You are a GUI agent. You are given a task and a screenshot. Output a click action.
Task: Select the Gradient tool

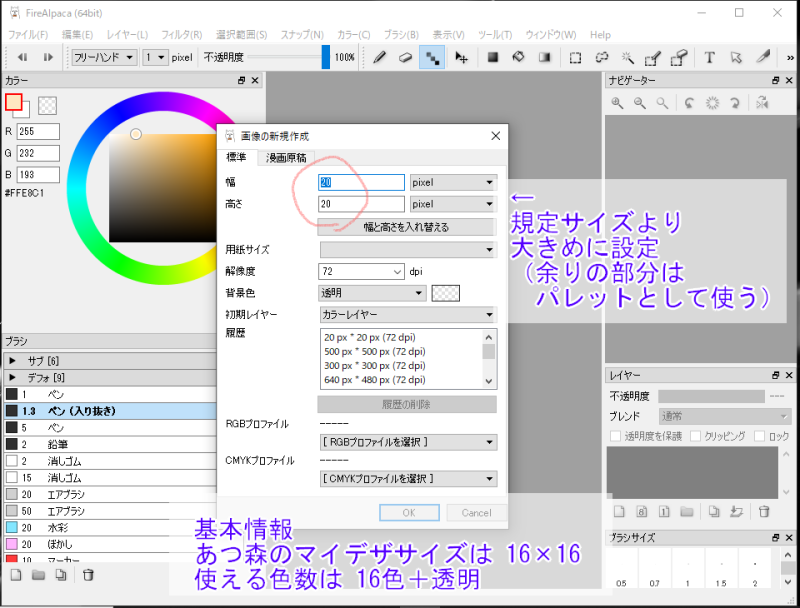click(545, 57)
